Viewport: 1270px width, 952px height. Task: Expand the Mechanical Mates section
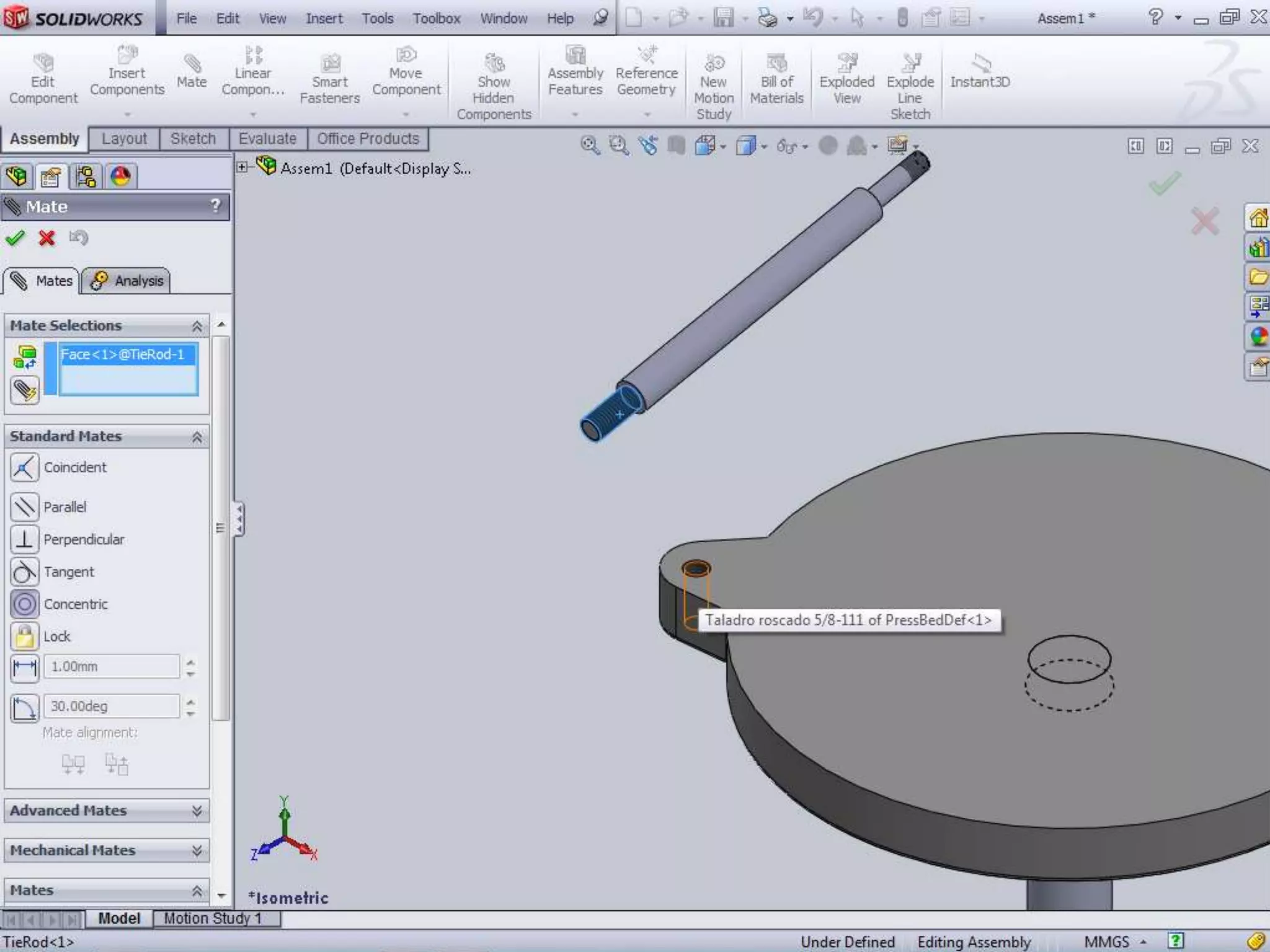(x=107, y=850)
